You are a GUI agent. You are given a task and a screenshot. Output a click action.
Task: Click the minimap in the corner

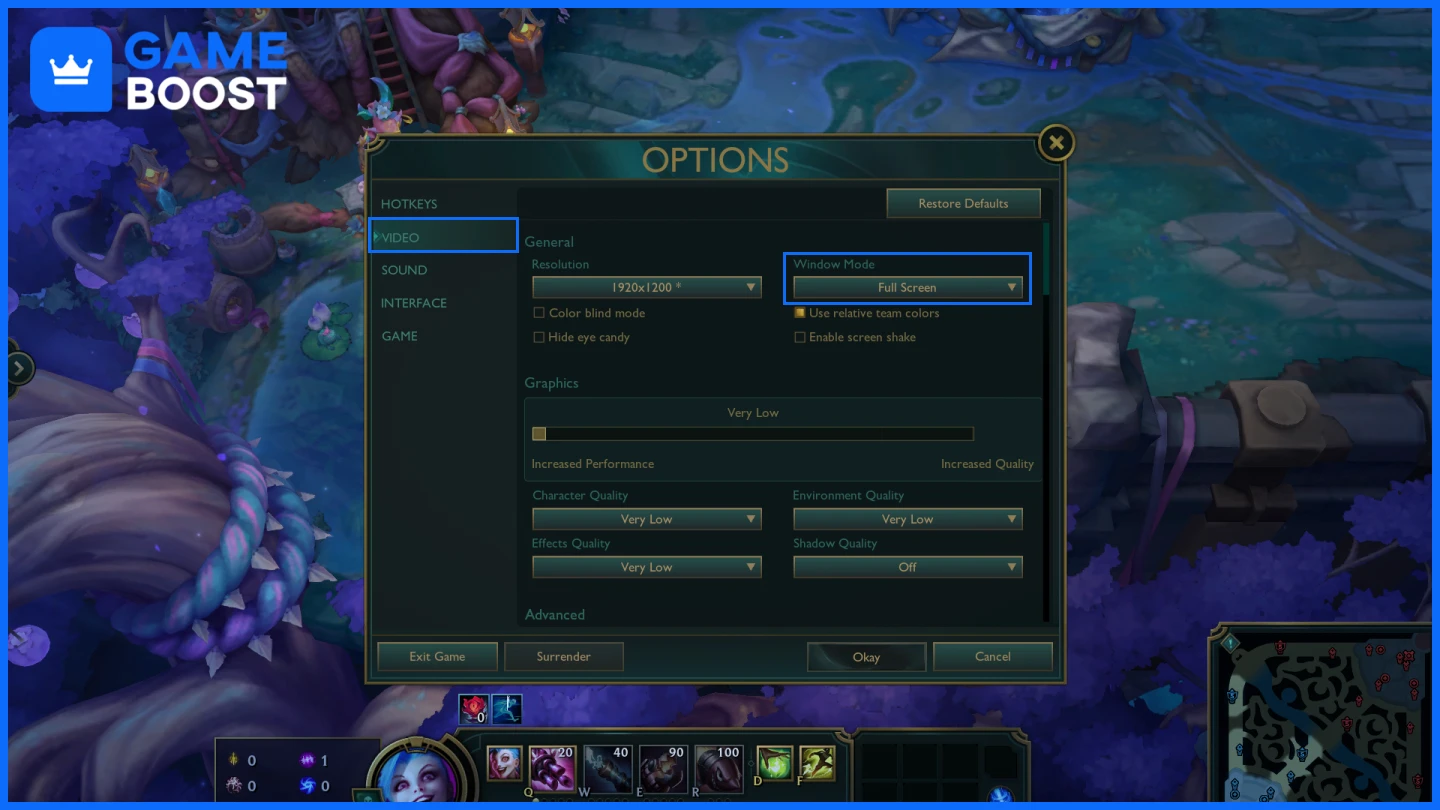1318,714
